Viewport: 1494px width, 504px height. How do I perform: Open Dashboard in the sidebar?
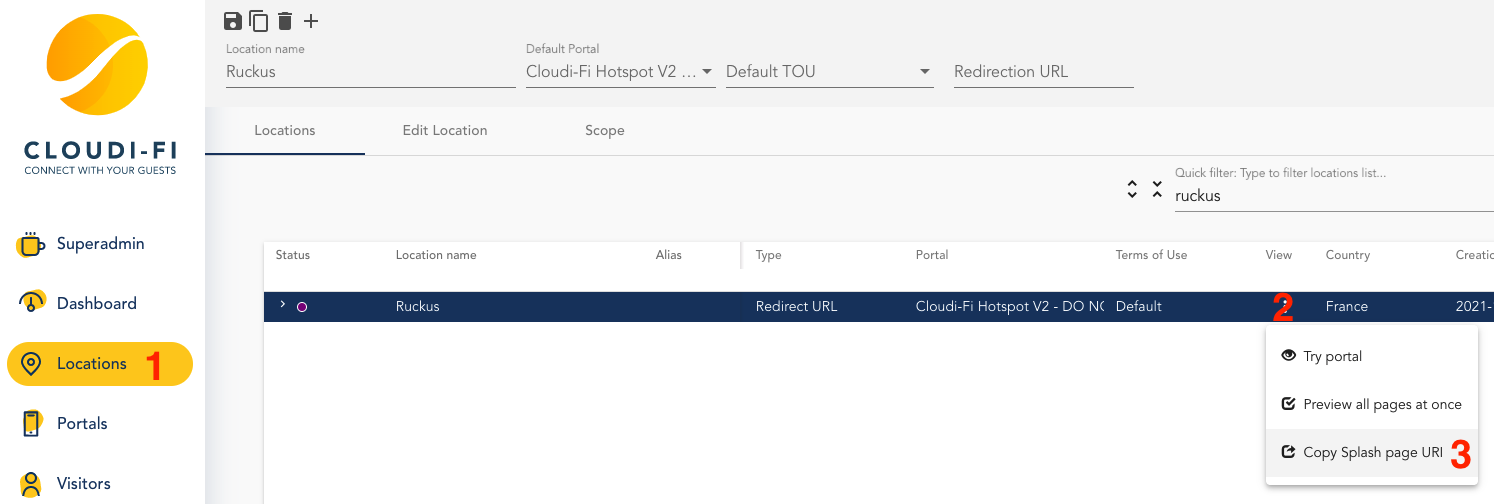(100, 303)
